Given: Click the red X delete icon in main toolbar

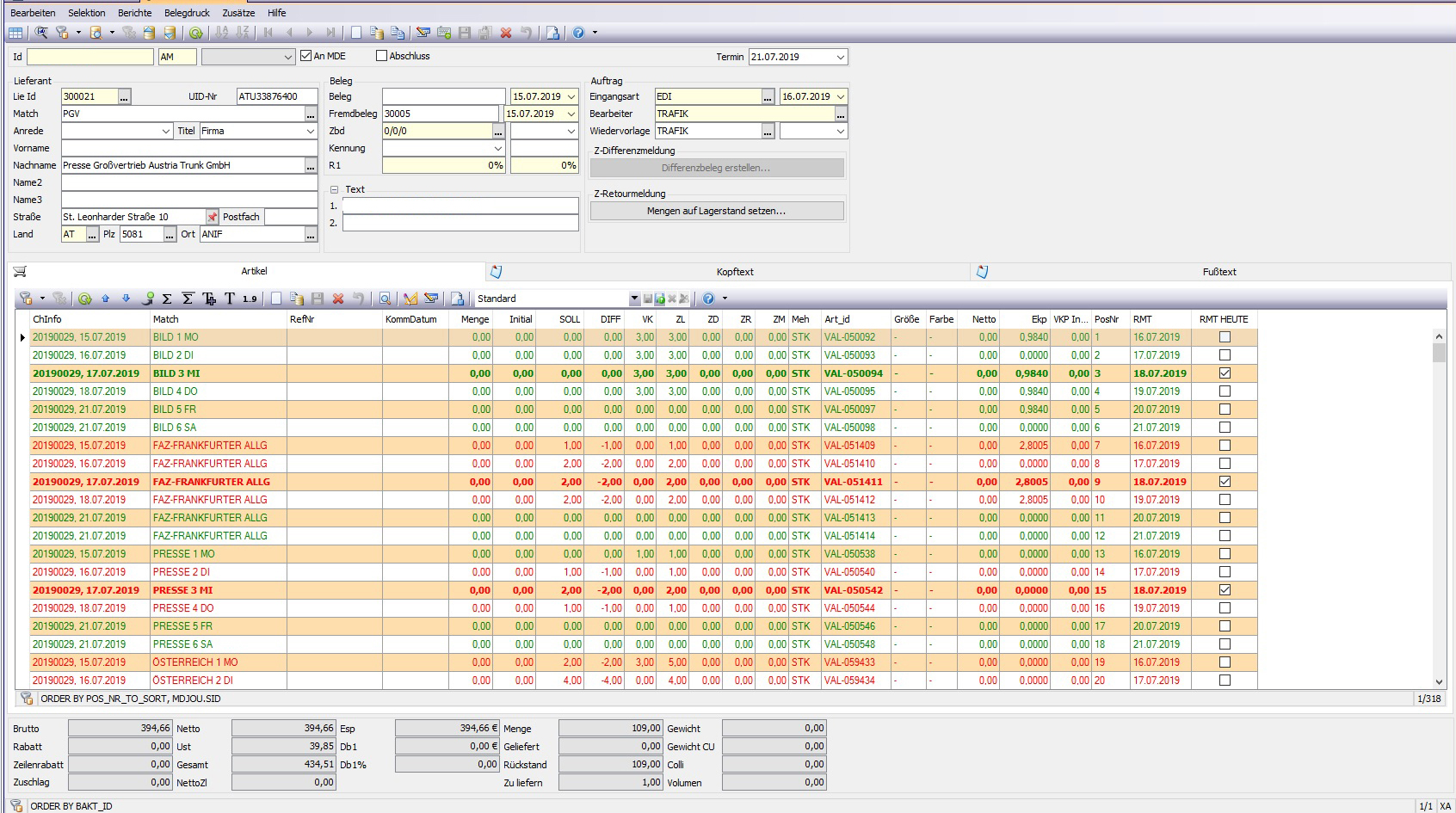Looking at the screenshot, I should [x=506, y=33].
